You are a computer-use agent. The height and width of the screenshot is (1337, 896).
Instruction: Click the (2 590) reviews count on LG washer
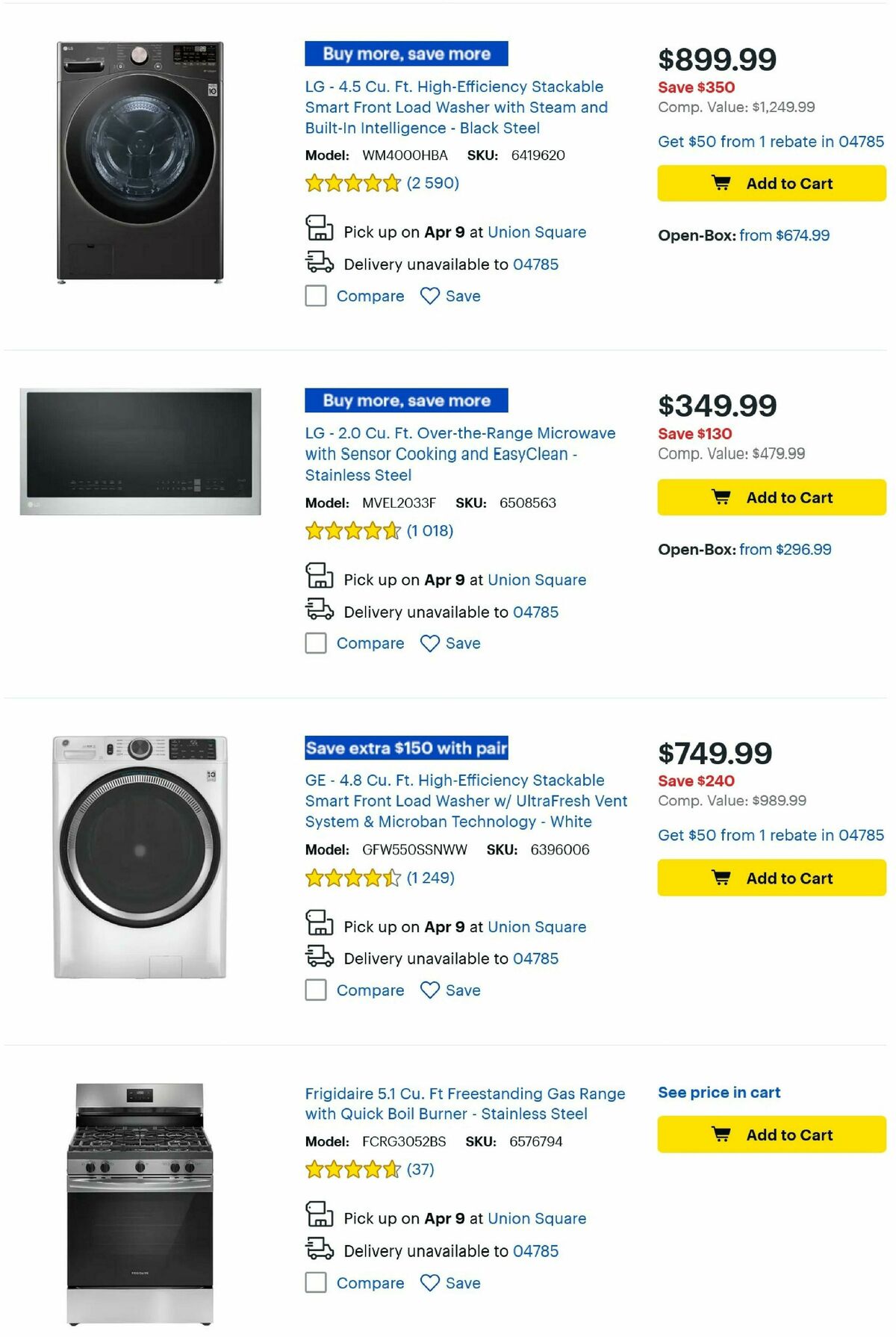tap(435, 182)
